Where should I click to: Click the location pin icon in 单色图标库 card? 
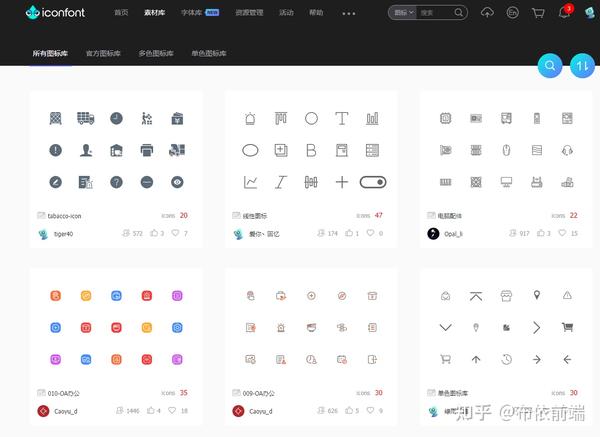pos(537,295)
